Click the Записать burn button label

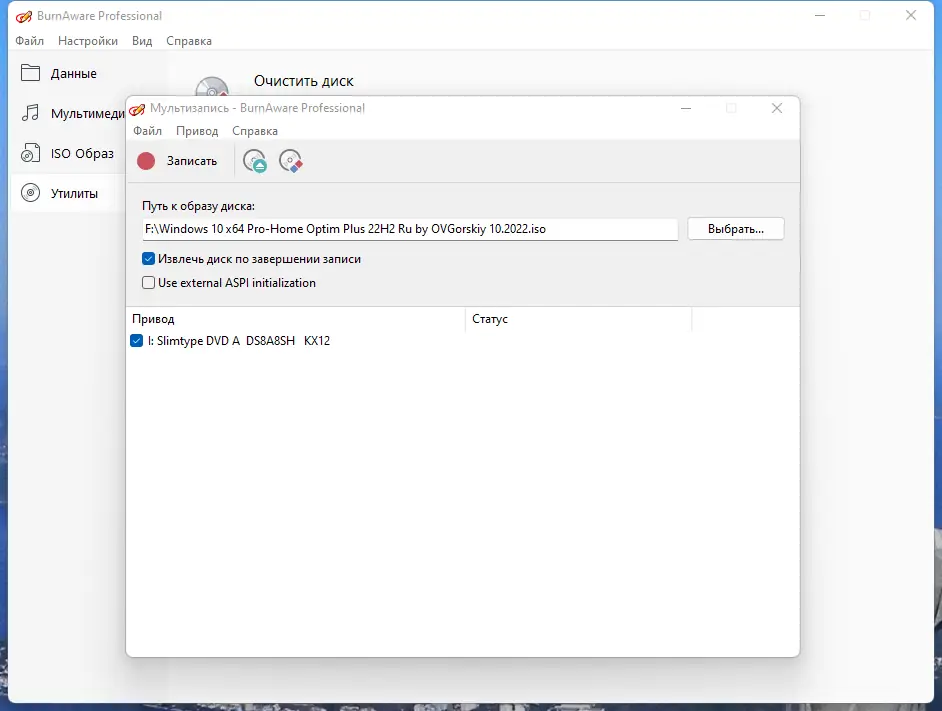pyautogui.click(x=192, y=161)
